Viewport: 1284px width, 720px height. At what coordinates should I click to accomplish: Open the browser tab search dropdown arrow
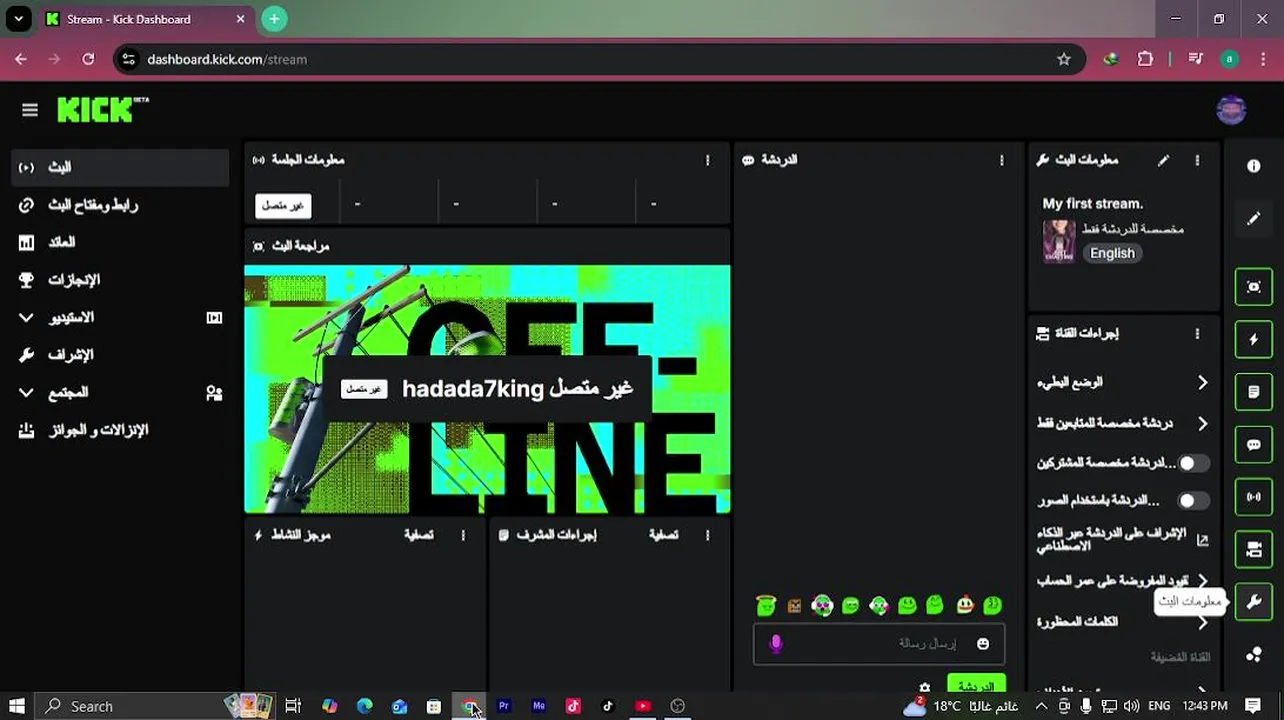pos(18,19)
